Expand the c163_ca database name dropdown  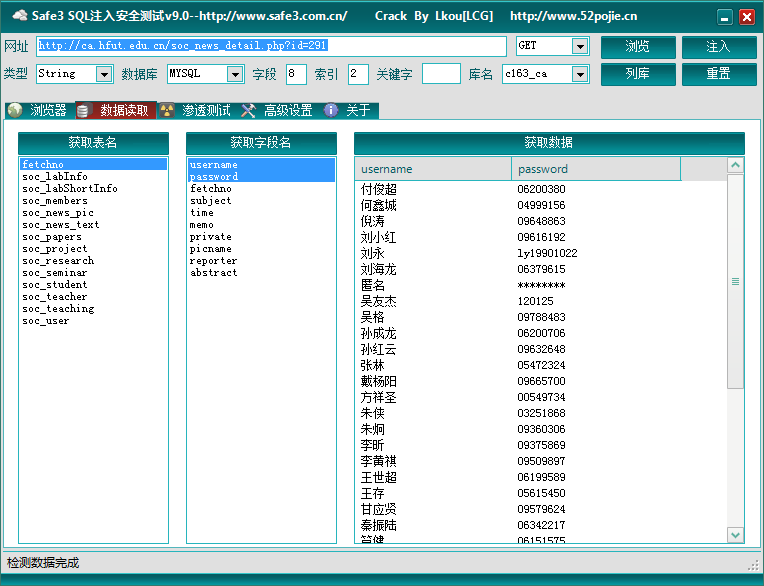click(x=579, y=74)
